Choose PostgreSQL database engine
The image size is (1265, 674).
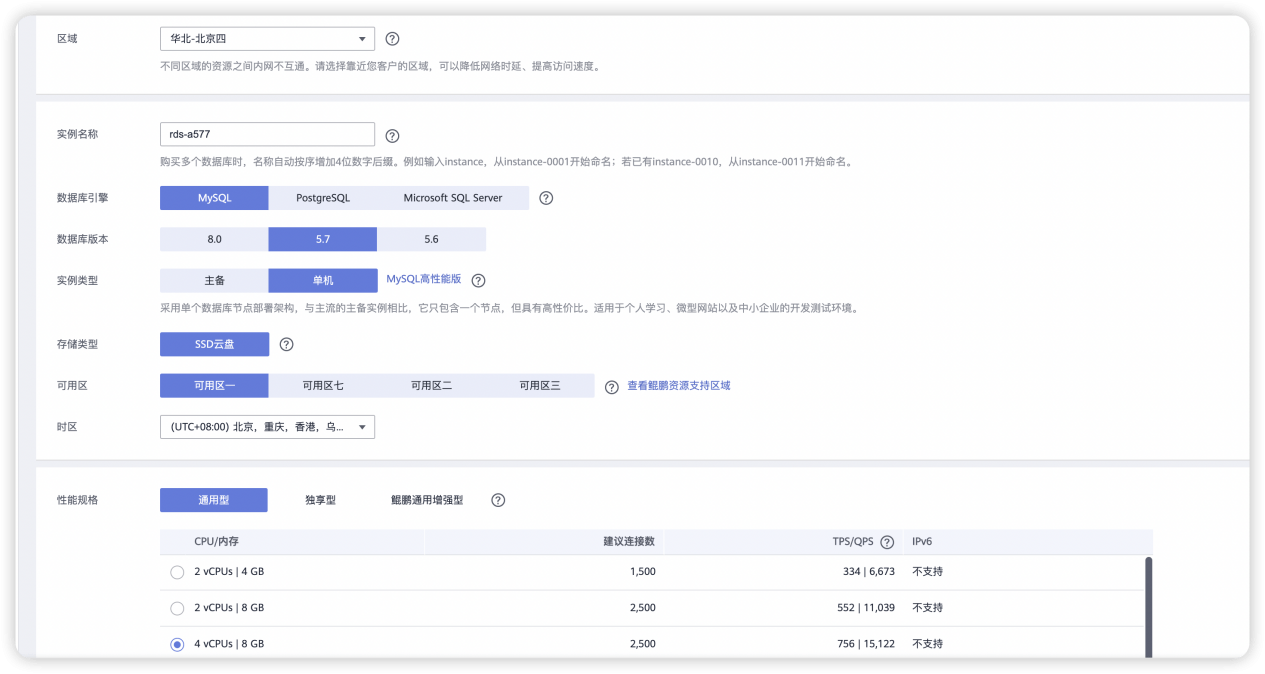click(323, 198)
